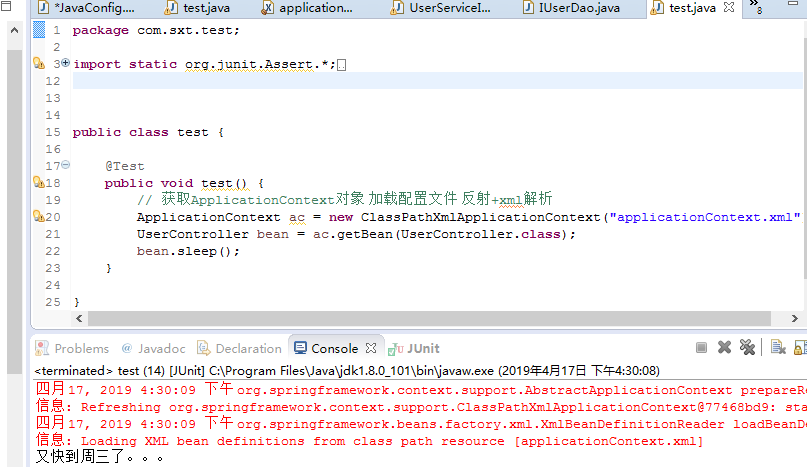This screenshot has height=467, width=807.
Task: Open the Declaration view tab
Action: pos(240,349)
